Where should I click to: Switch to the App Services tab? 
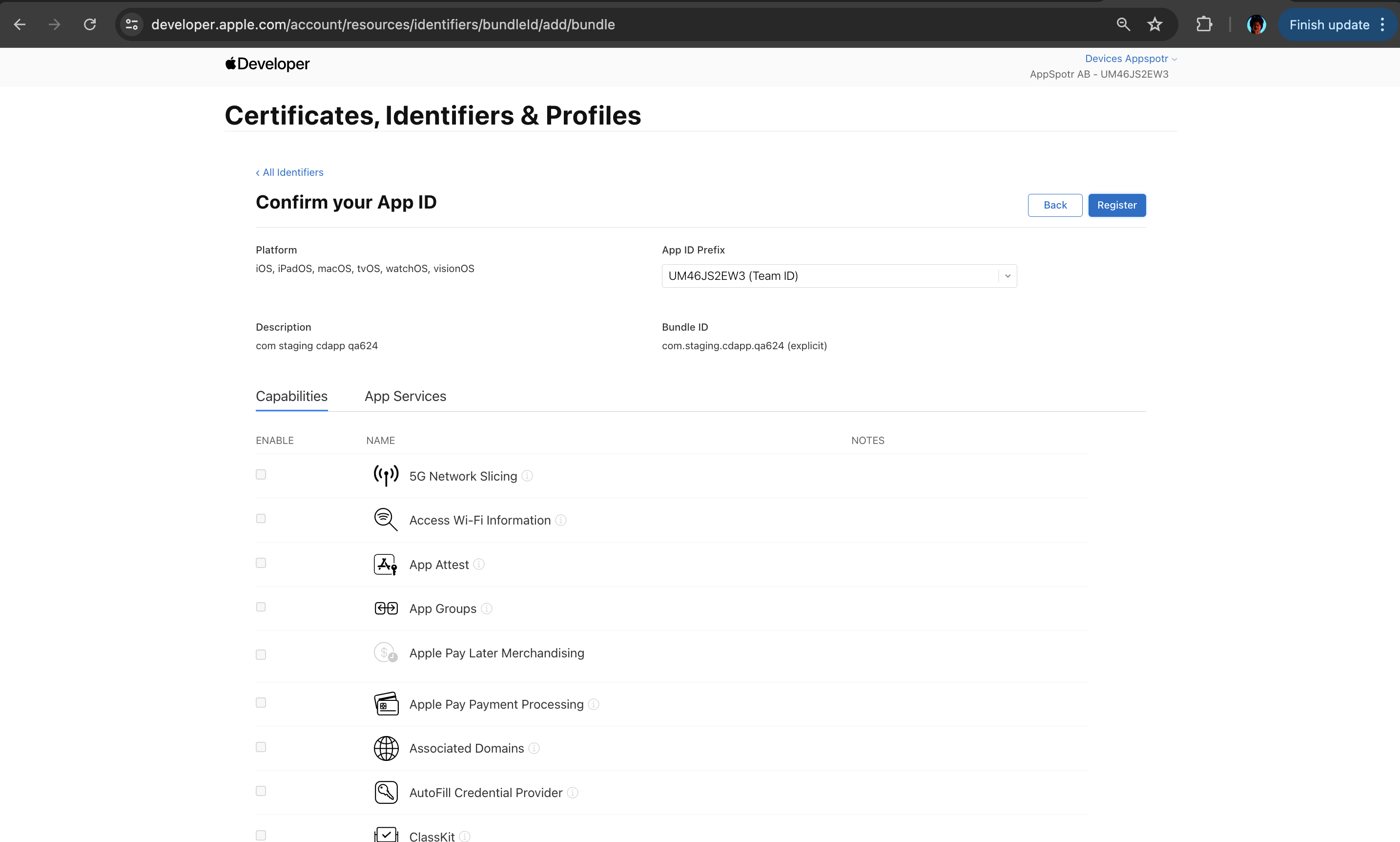tap(406, 396)
